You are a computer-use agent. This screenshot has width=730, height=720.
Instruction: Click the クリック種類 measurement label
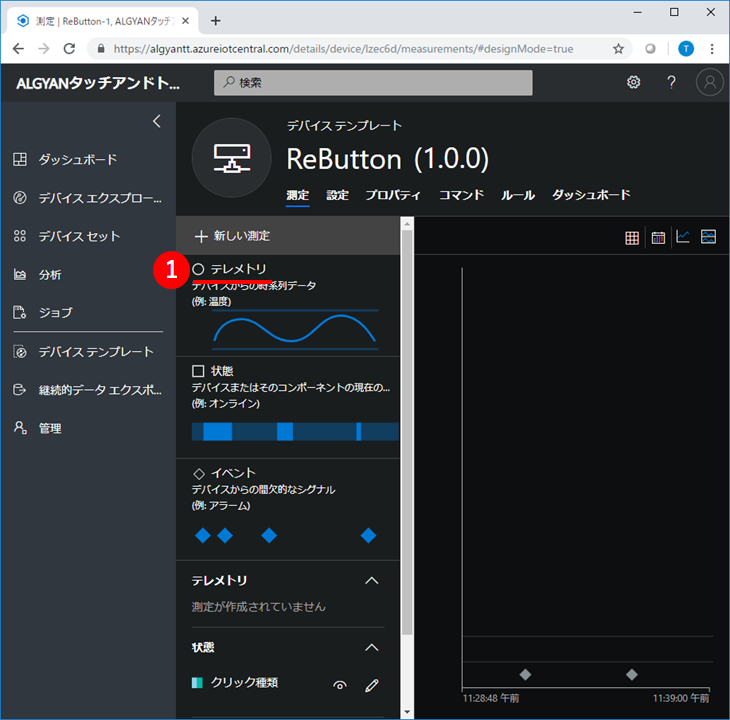[244, 683]
